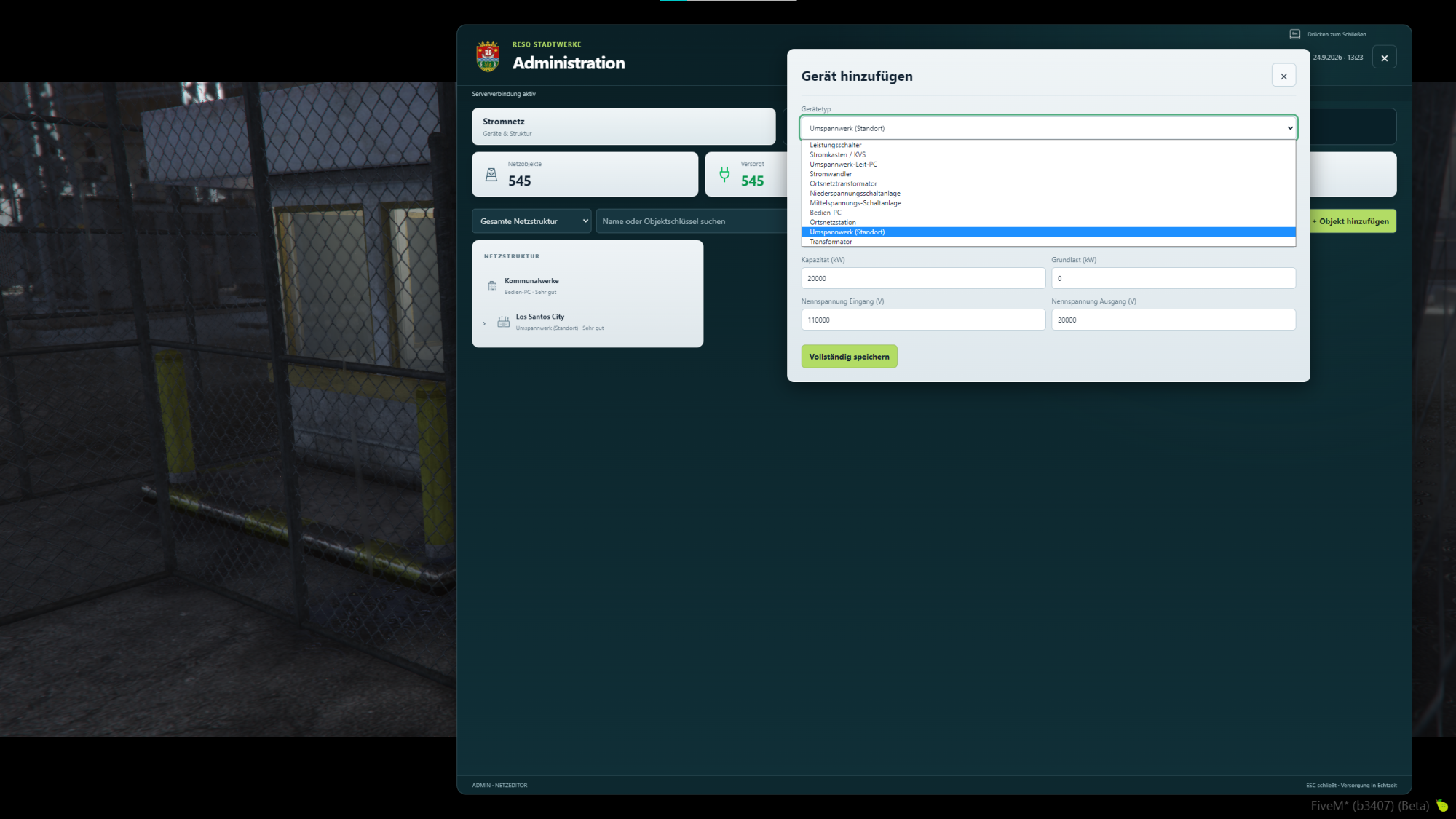
Task: Click the Los Santos City substation icon
Action: (x=503, y=322)
